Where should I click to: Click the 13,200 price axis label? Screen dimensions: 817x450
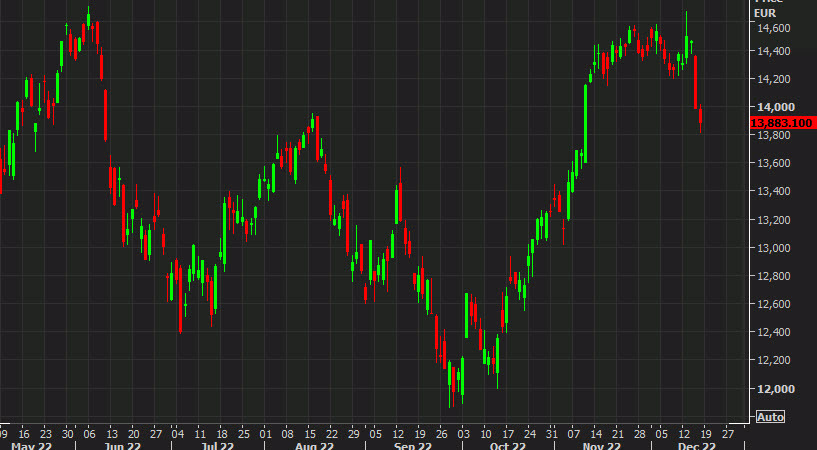772,220
